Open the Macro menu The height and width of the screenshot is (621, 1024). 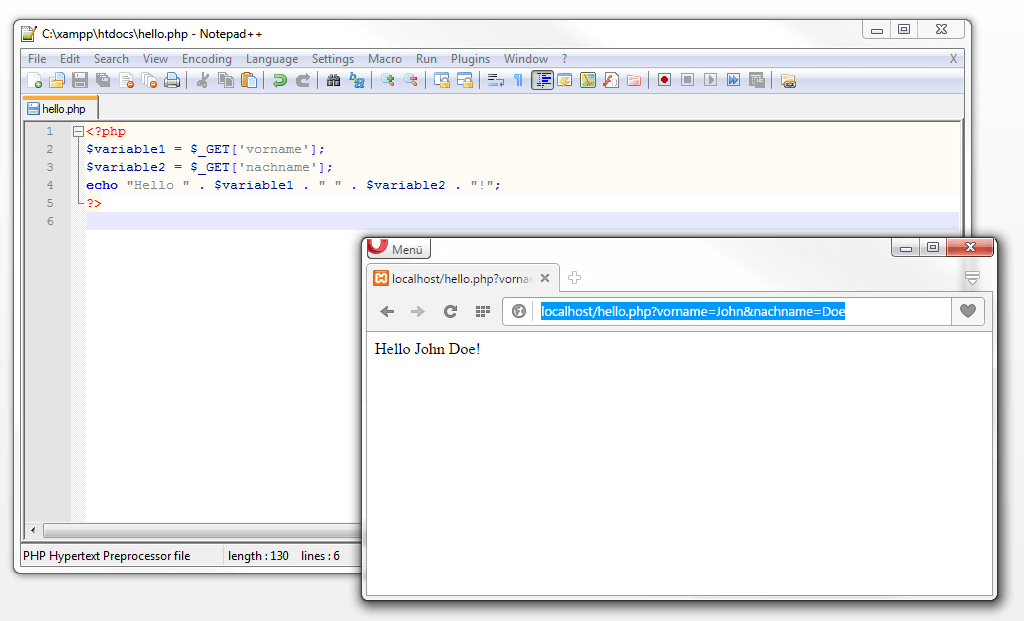click(x=385, y=59)
